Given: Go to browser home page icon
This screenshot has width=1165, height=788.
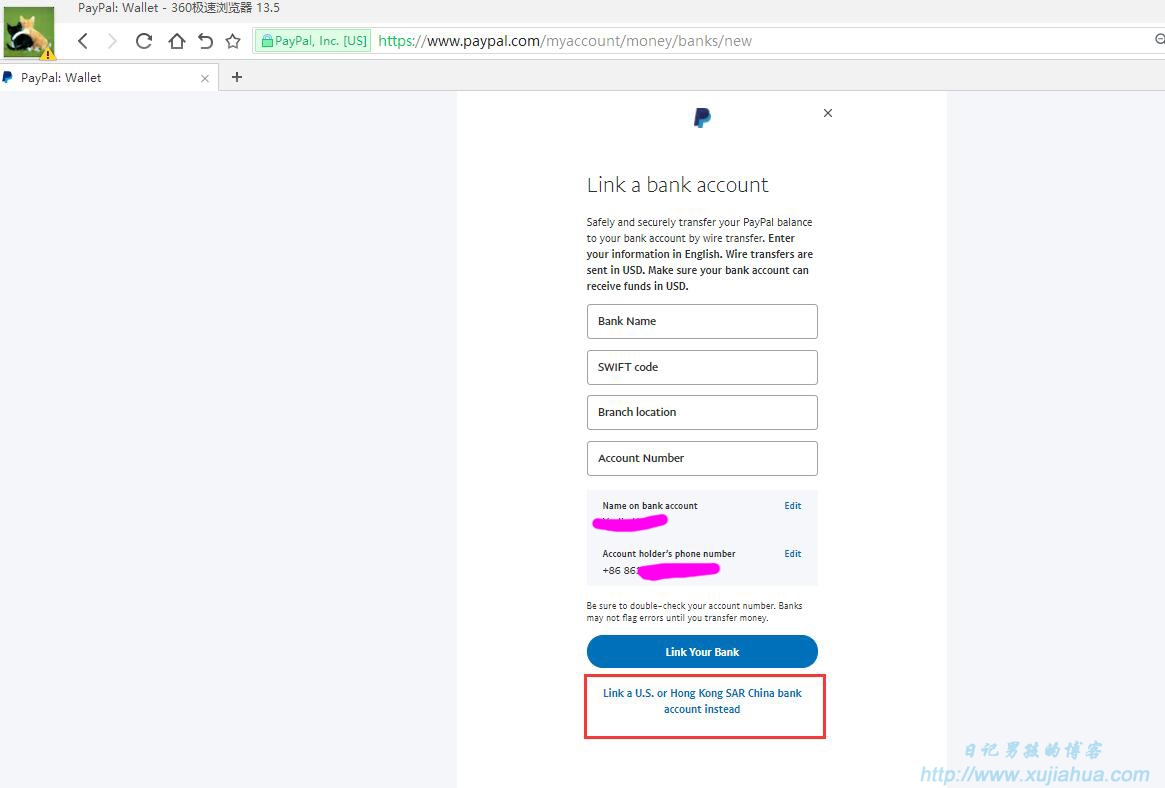Looking at the screenshot, I should pyautogui.click(x=176, y=41).
